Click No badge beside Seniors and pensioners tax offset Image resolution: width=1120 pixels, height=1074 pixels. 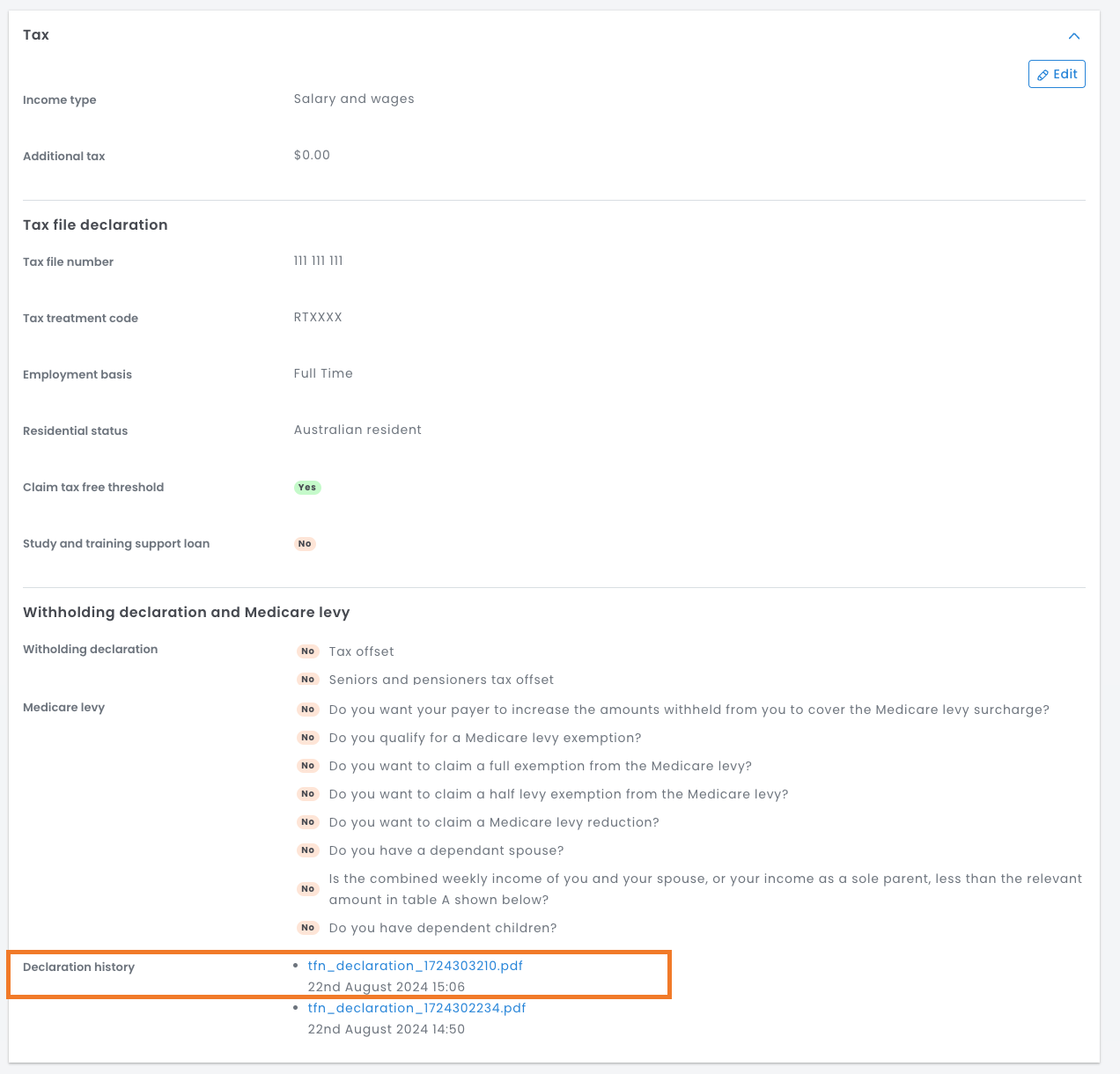click(307, 680)
